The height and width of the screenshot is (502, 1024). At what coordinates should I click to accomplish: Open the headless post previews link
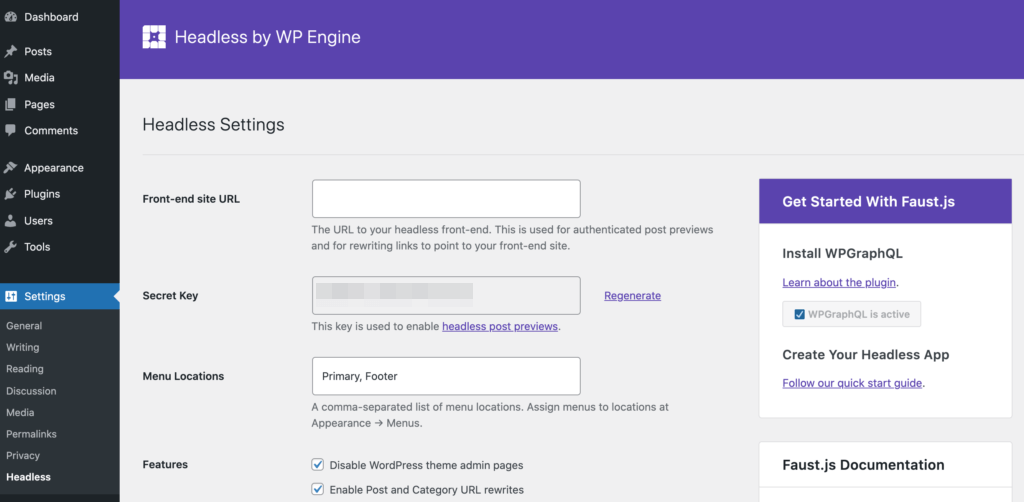[500, 326]
